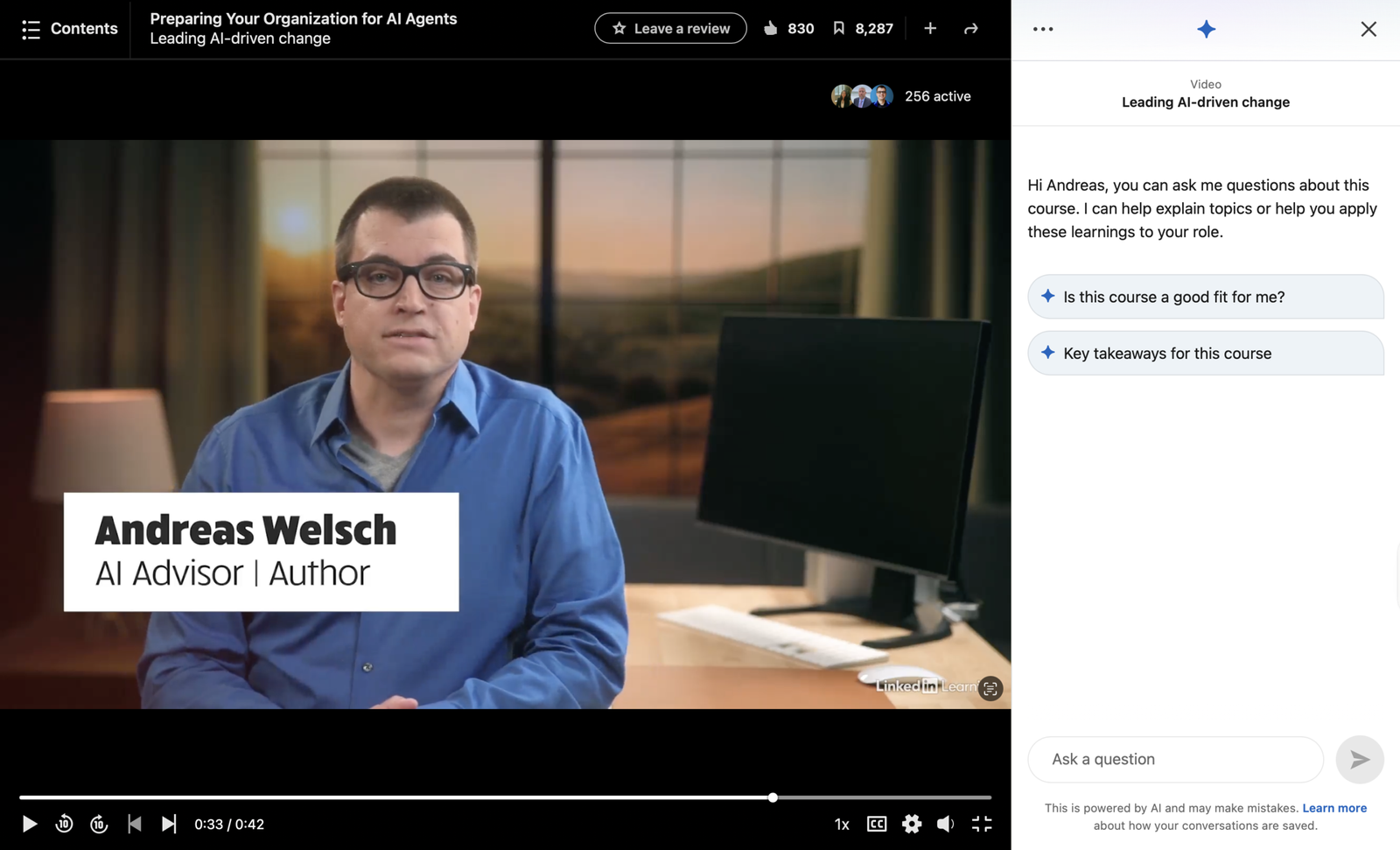This screenshot has width=1400, height=850.
Task: Skip forward 10 seconds
Action: (x=99, y=824)
